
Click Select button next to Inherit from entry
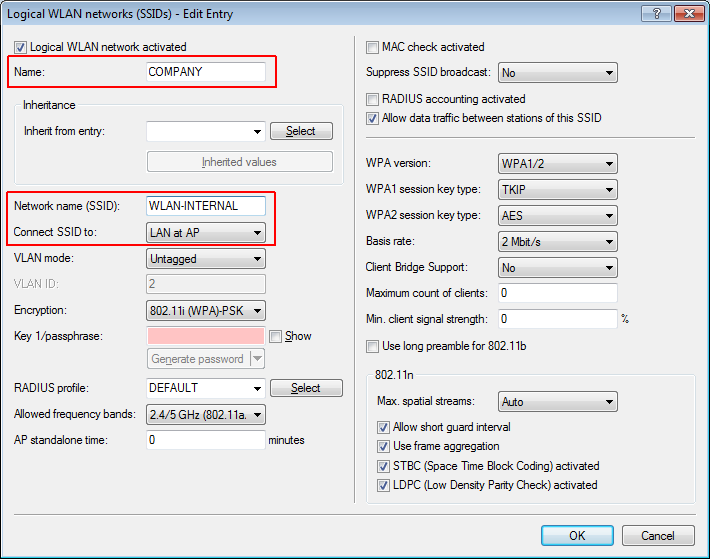tap(301, 131)
